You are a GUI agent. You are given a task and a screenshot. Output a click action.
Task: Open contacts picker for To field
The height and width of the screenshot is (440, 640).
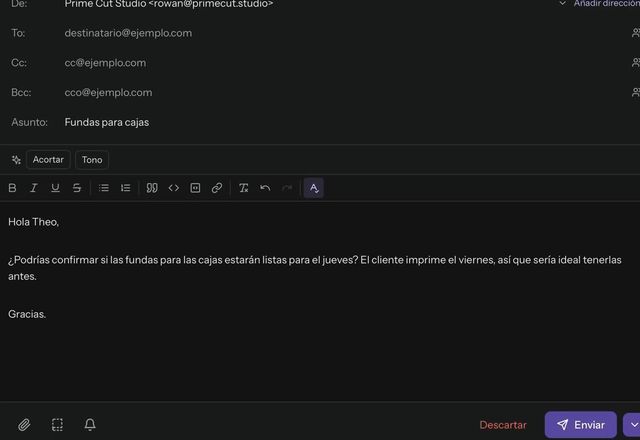click(636, 33)
